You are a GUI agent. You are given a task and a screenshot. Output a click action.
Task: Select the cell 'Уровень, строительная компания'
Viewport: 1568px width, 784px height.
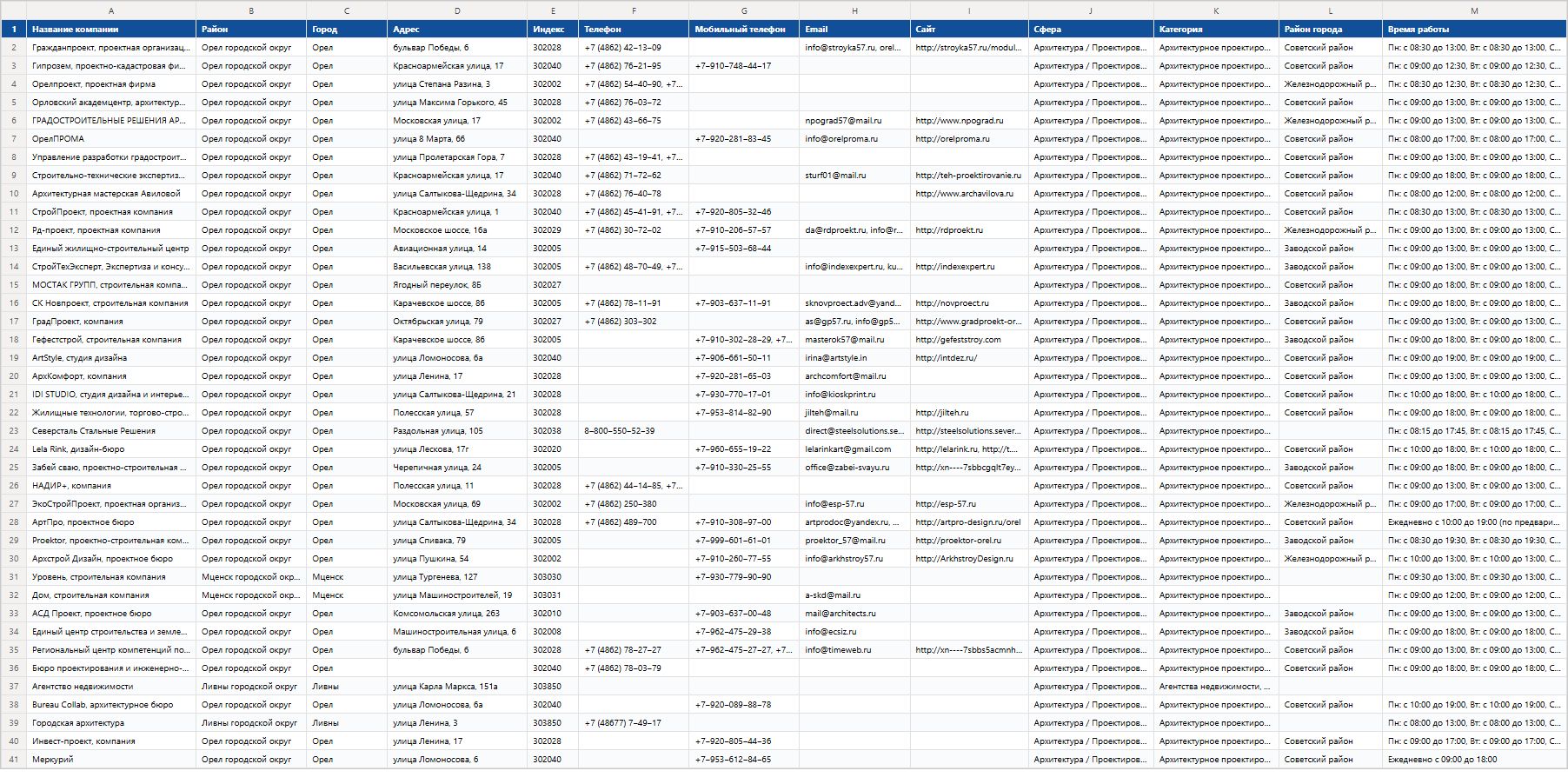(111, 577)
